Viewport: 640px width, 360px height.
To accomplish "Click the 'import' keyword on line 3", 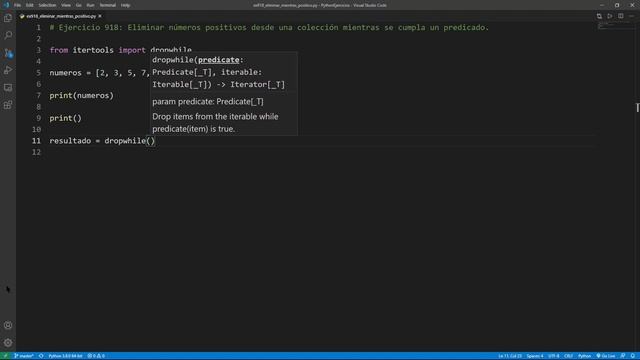I will (x=132, y=50).
